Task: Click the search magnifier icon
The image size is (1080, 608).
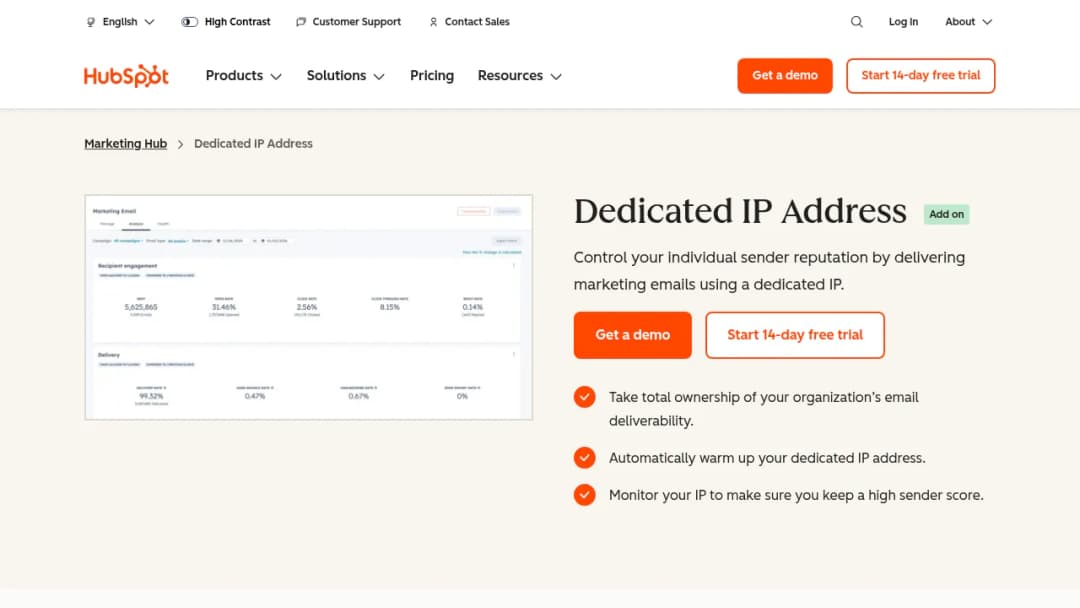Action: [x=856, y=22]
